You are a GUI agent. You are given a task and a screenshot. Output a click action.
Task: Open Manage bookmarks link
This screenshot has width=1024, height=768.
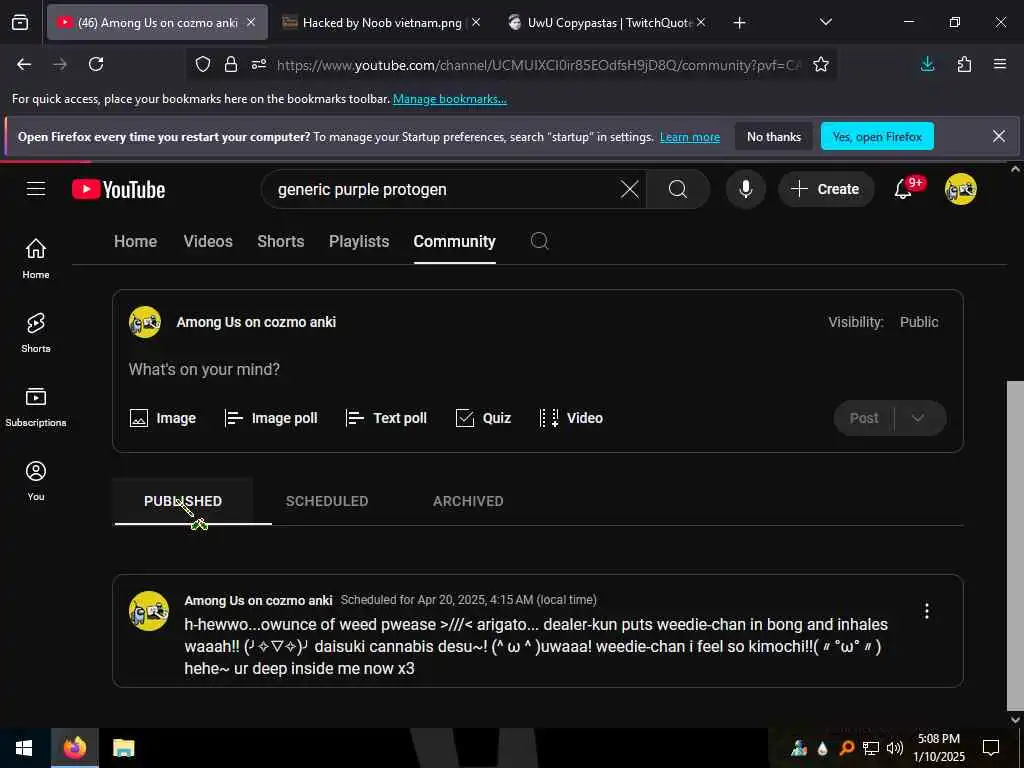449,99
